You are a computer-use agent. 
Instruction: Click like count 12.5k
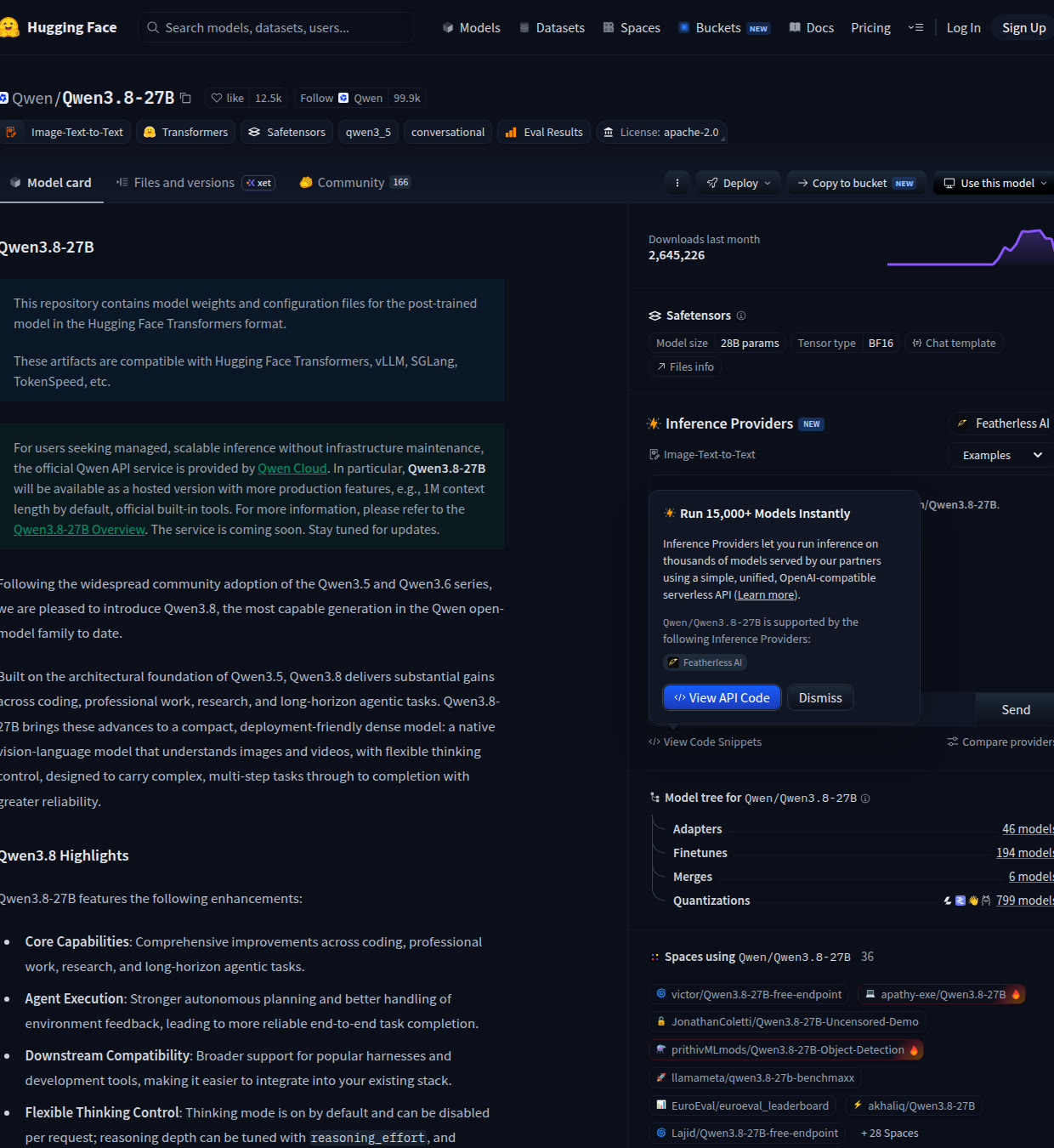(x=269, y=98)
